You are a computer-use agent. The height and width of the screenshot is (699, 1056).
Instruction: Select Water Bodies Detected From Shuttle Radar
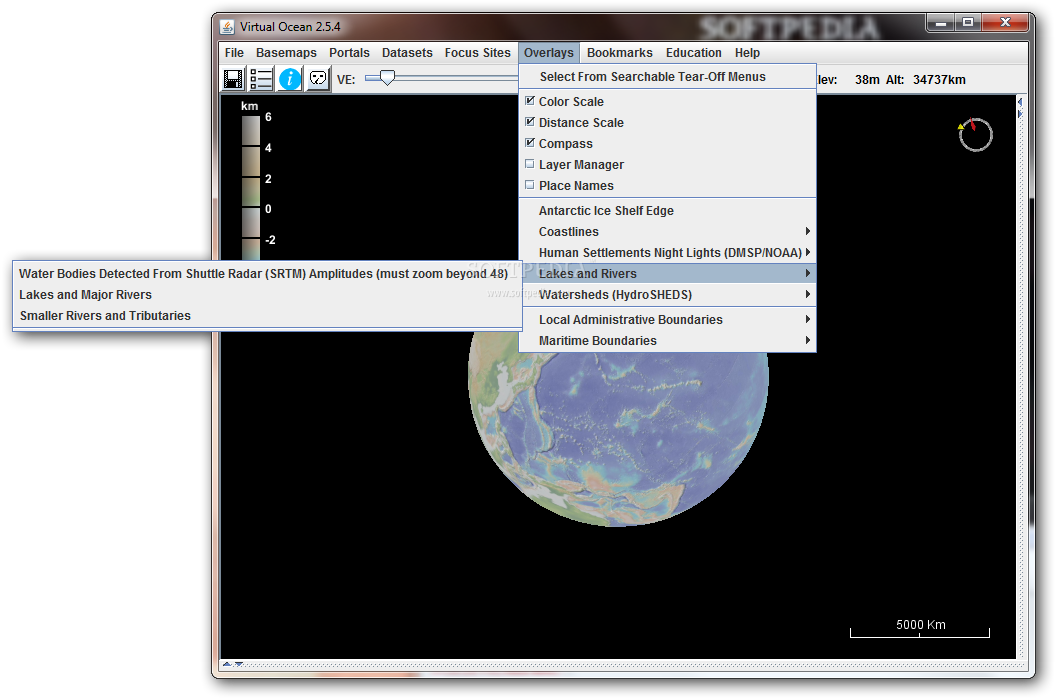point(267,273)
